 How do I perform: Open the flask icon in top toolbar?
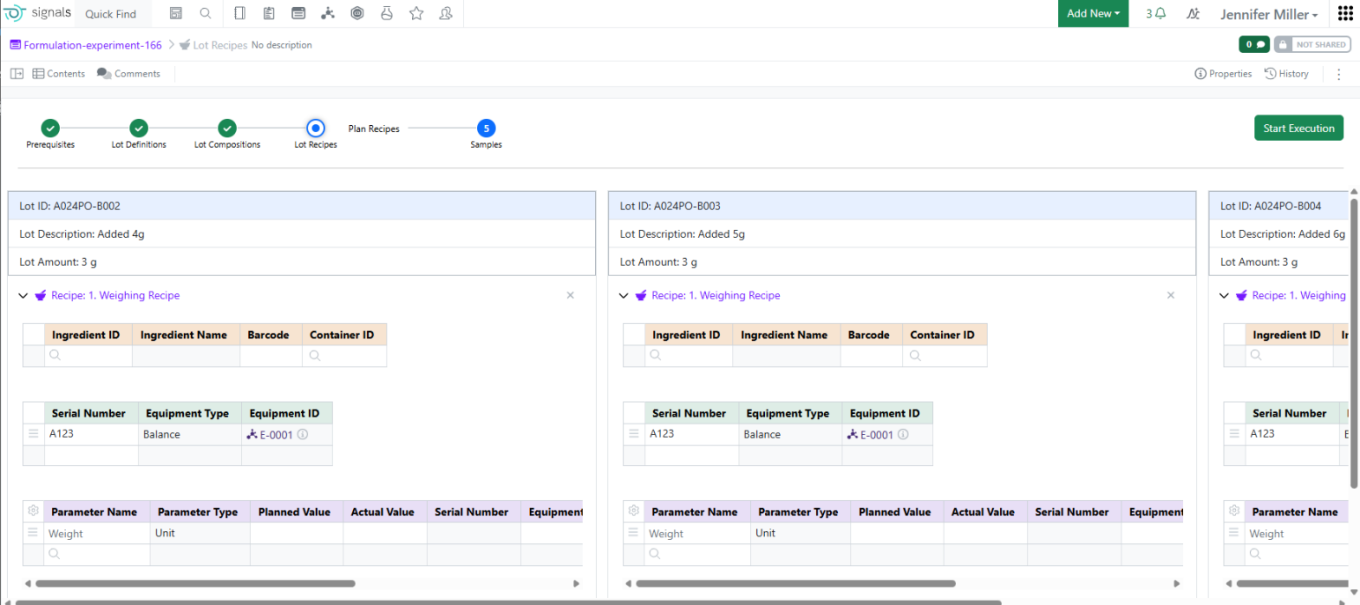pyautogui.click(x=387, y=14)
